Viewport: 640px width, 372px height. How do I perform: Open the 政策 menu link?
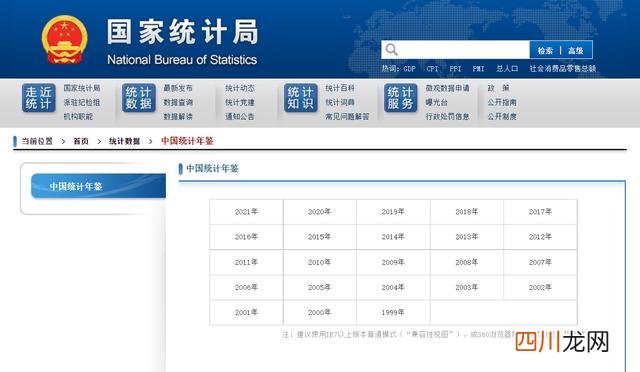click(x=498, y=88)
